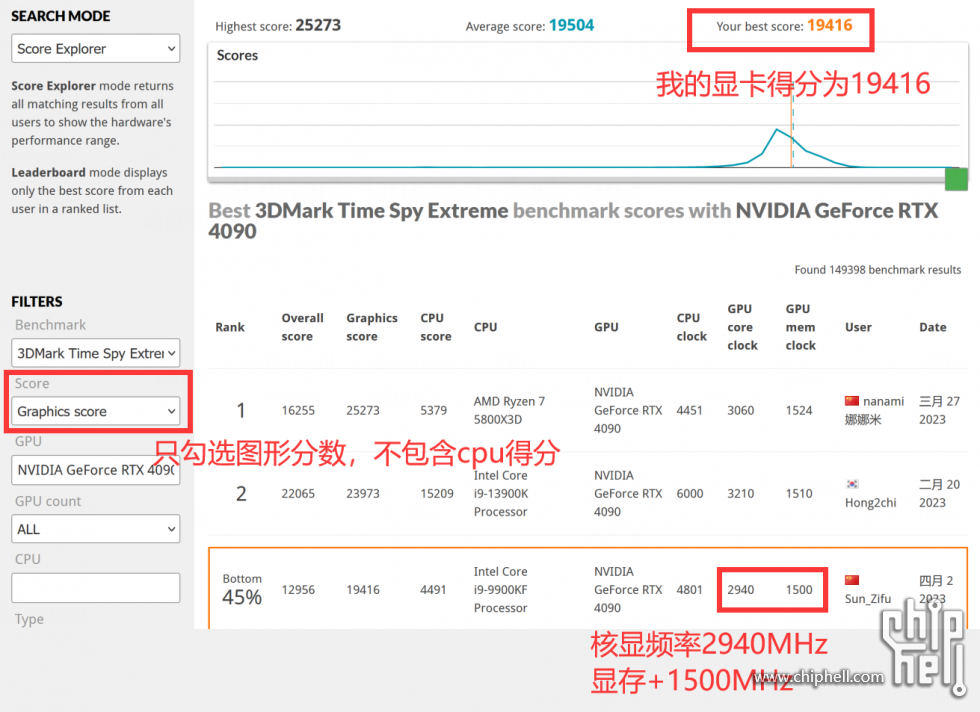Click the CPU clock column header
Viewport: 980px width, 712px height.
(x=691, y=327)
